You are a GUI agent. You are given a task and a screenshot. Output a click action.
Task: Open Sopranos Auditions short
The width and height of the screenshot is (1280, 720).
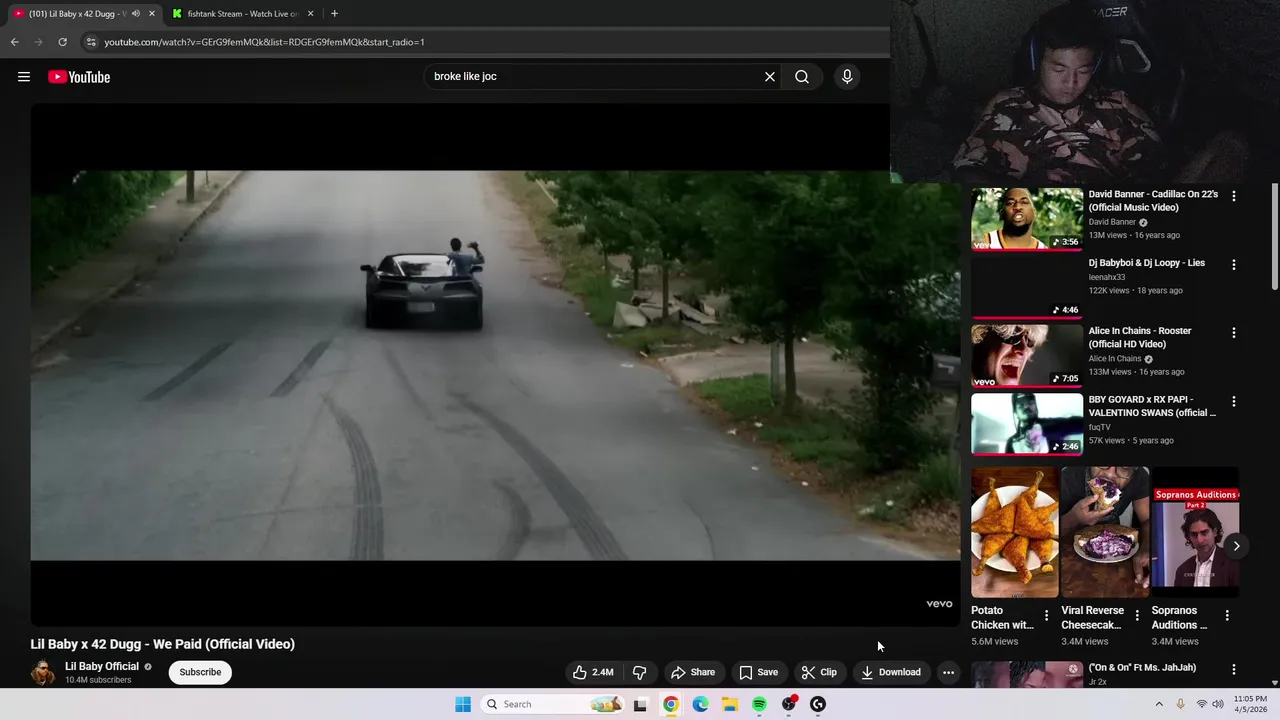[x=1195, y=532]
